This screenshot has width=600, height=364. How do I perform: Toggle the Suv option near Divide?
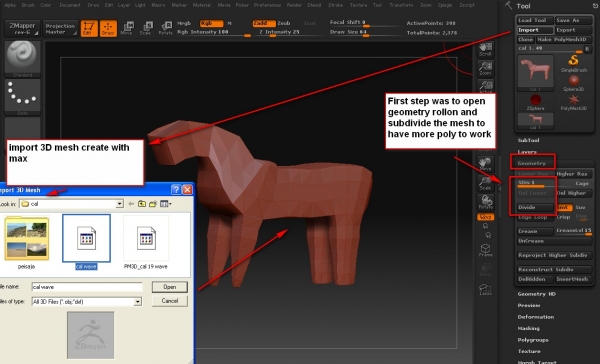pyautogui.click(x=581, y=207)
